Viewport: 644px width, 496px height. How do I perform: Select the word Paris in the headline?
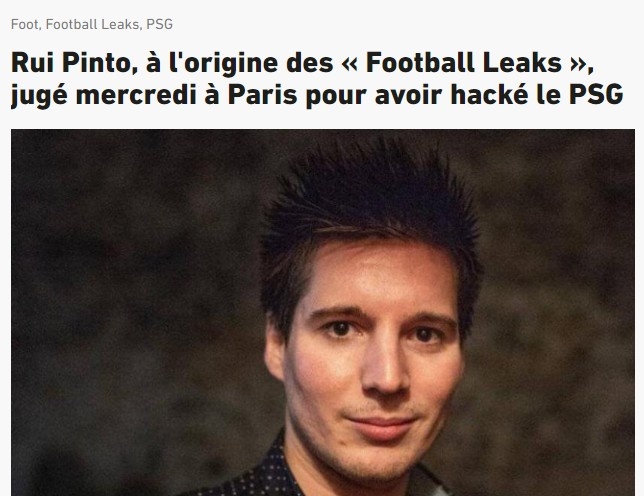click(262, 95)
